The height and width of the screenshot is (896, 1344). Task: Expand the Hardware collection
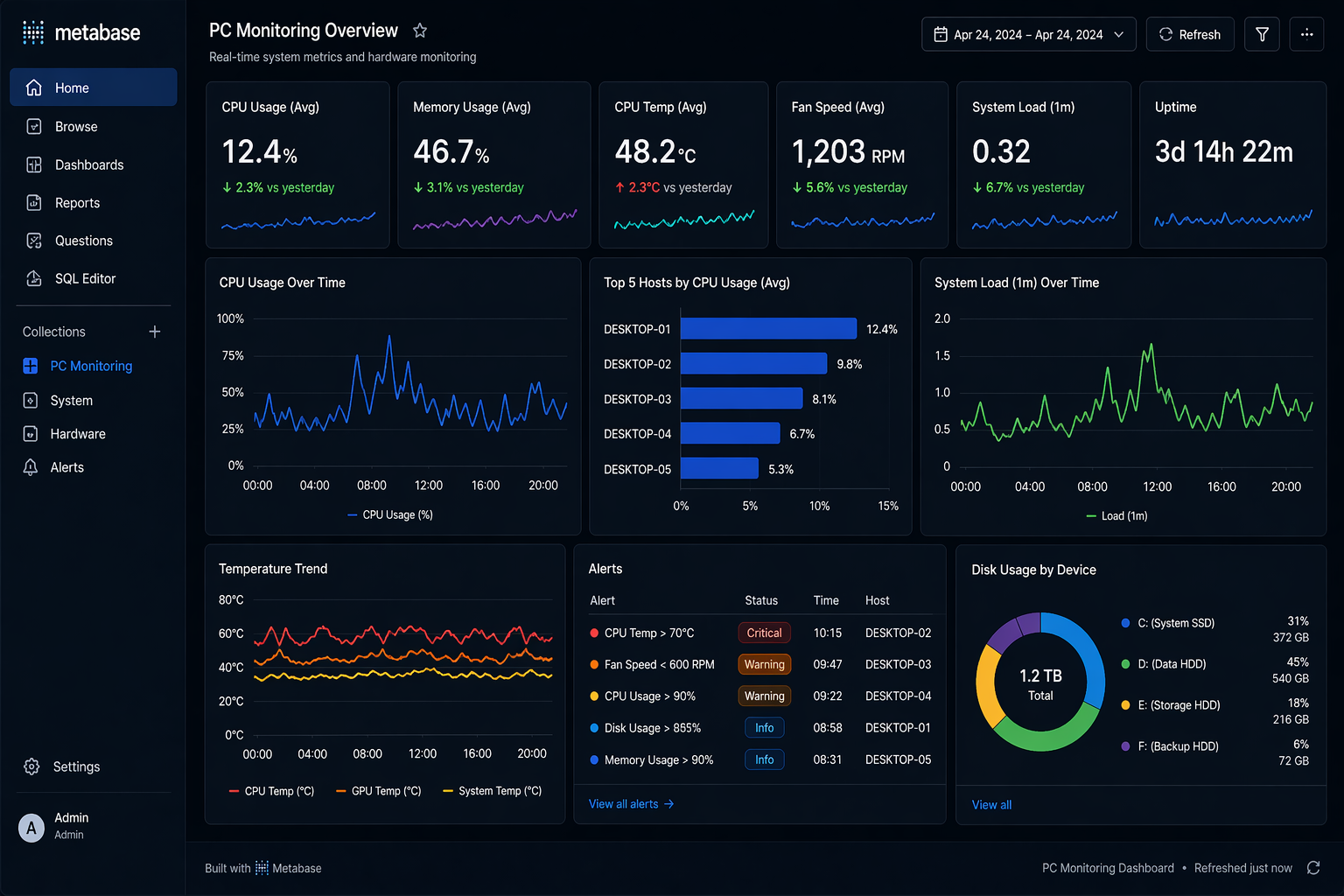pyautogui.click(x=77, y=434)
